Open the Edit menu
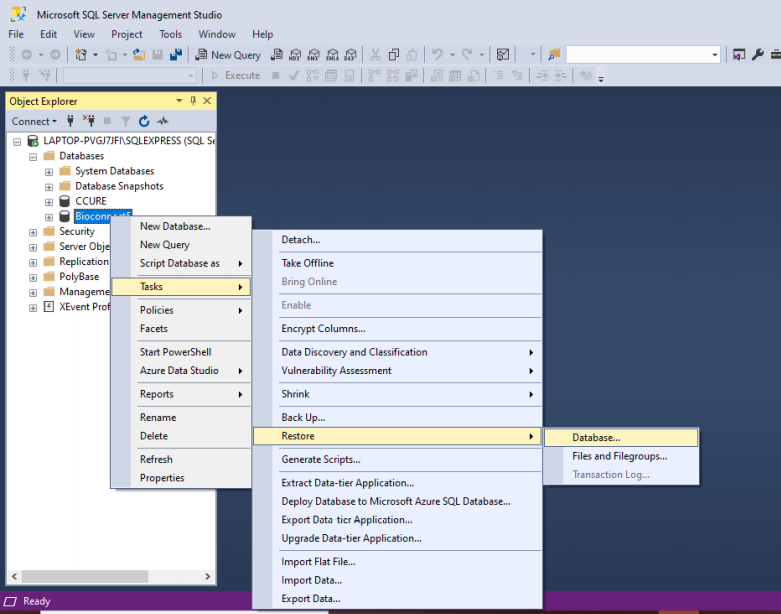Screen dimensions: 781x614 click(x=48, y=34)
